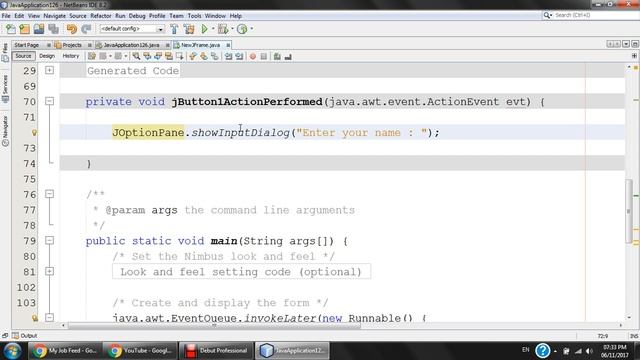Click the Build Project hammer icon
Image resolution: width=640 pixels, height=360 pixels.
(174, 29)
